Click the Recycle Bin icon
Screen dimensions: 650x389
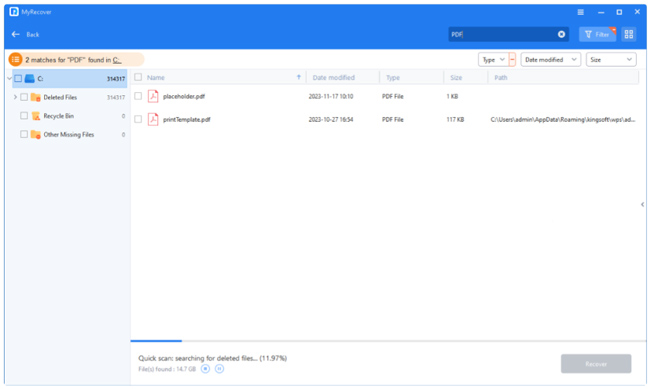pos(36,116)
